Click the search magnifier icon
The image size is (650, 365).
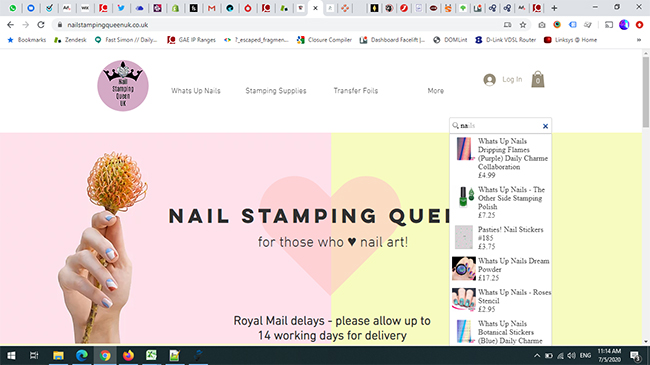click(x=455, y=126)
